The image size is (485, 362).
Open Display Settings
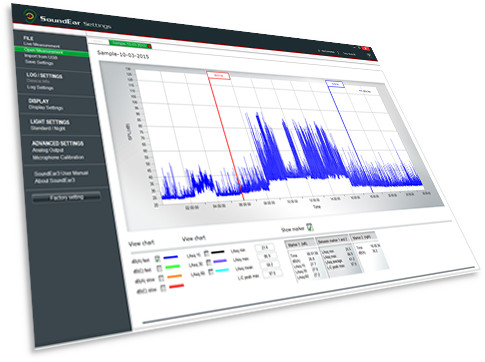coord(46,107)
